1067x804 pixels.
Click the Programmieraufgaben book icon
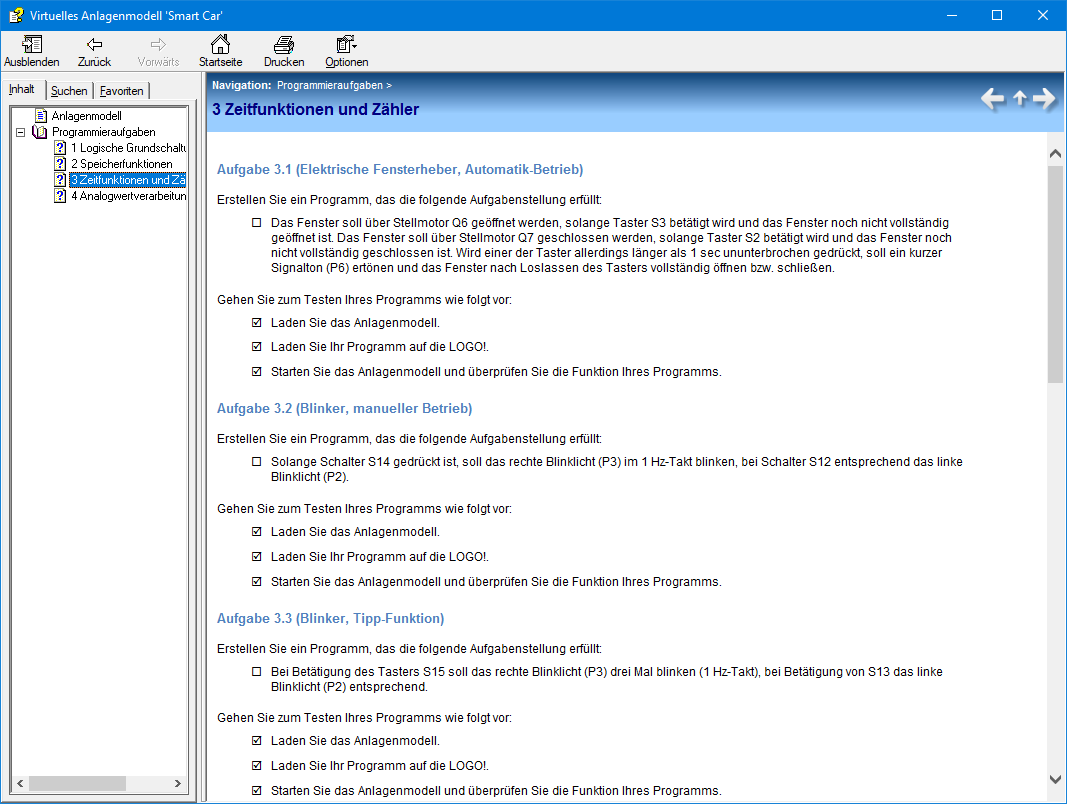(x=39, y=132)
